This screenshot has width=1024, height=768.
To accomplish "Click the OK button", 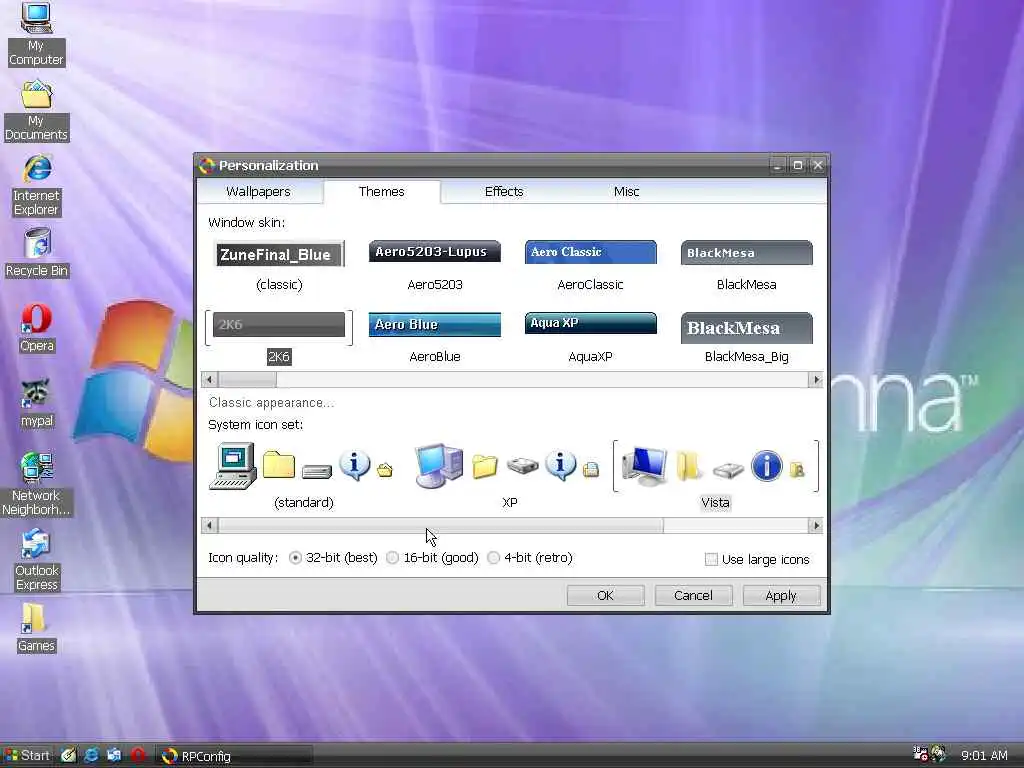I will click(605, 596).
